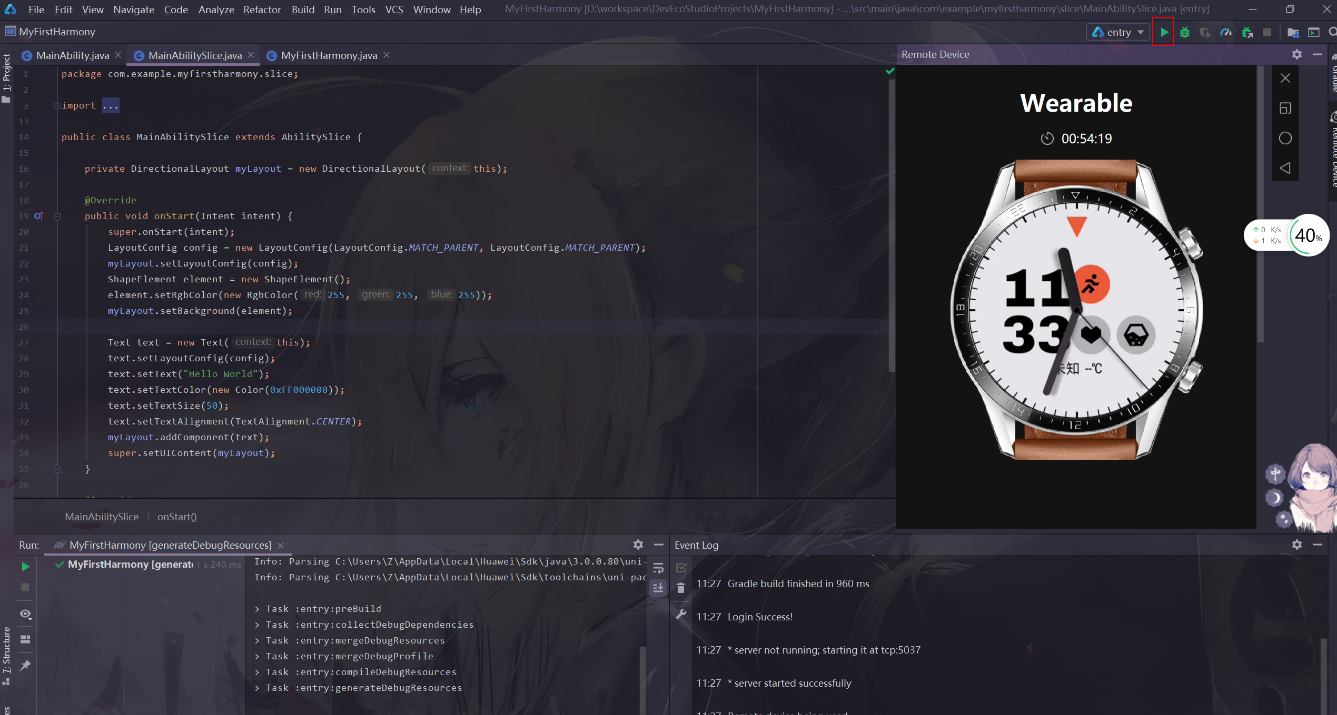The image size is (1337, 715).
Task: Close the remote emulator with X icon
Action: tap(1286, 78)
